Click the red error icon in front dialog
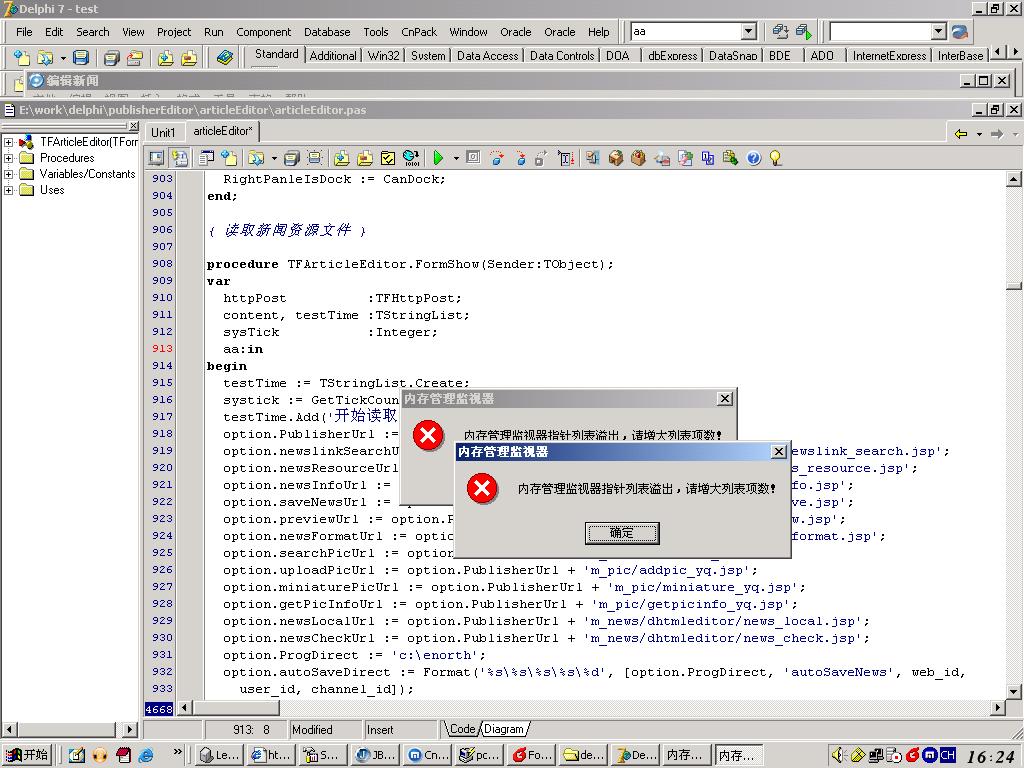Screen dimensions: 1024x768 coord(482,489)
